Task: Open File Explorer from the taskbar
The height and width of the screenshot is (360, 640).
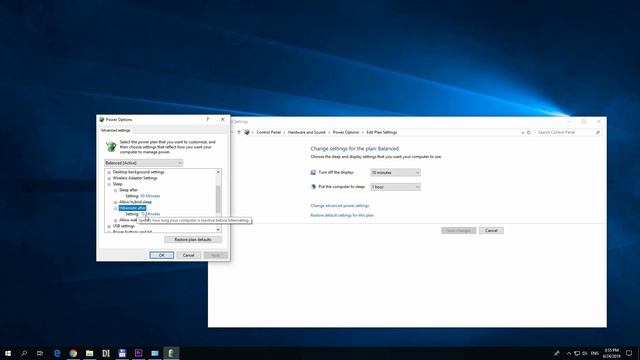Action: (x=89, y=353)
